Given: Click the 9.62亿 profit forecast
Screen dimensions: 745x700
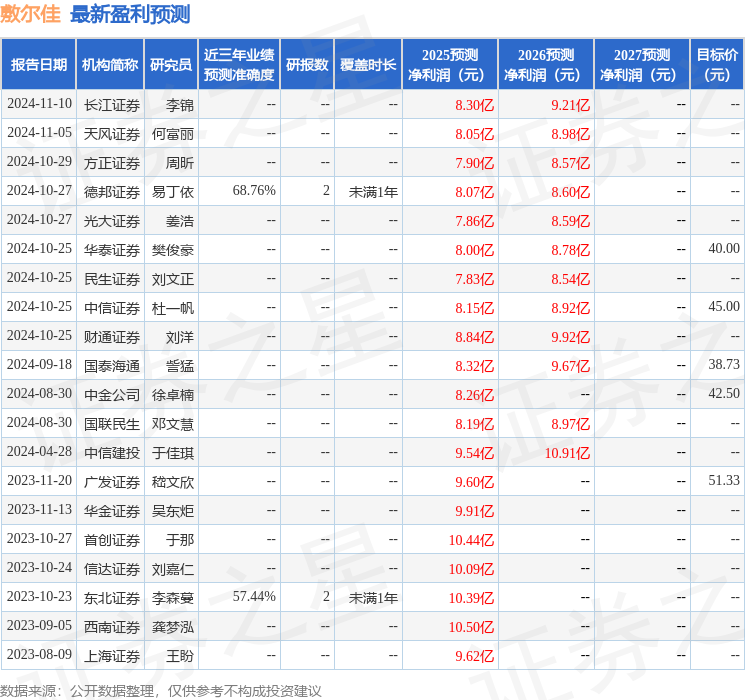Looking at the screenshot, I should pos(474,656).
